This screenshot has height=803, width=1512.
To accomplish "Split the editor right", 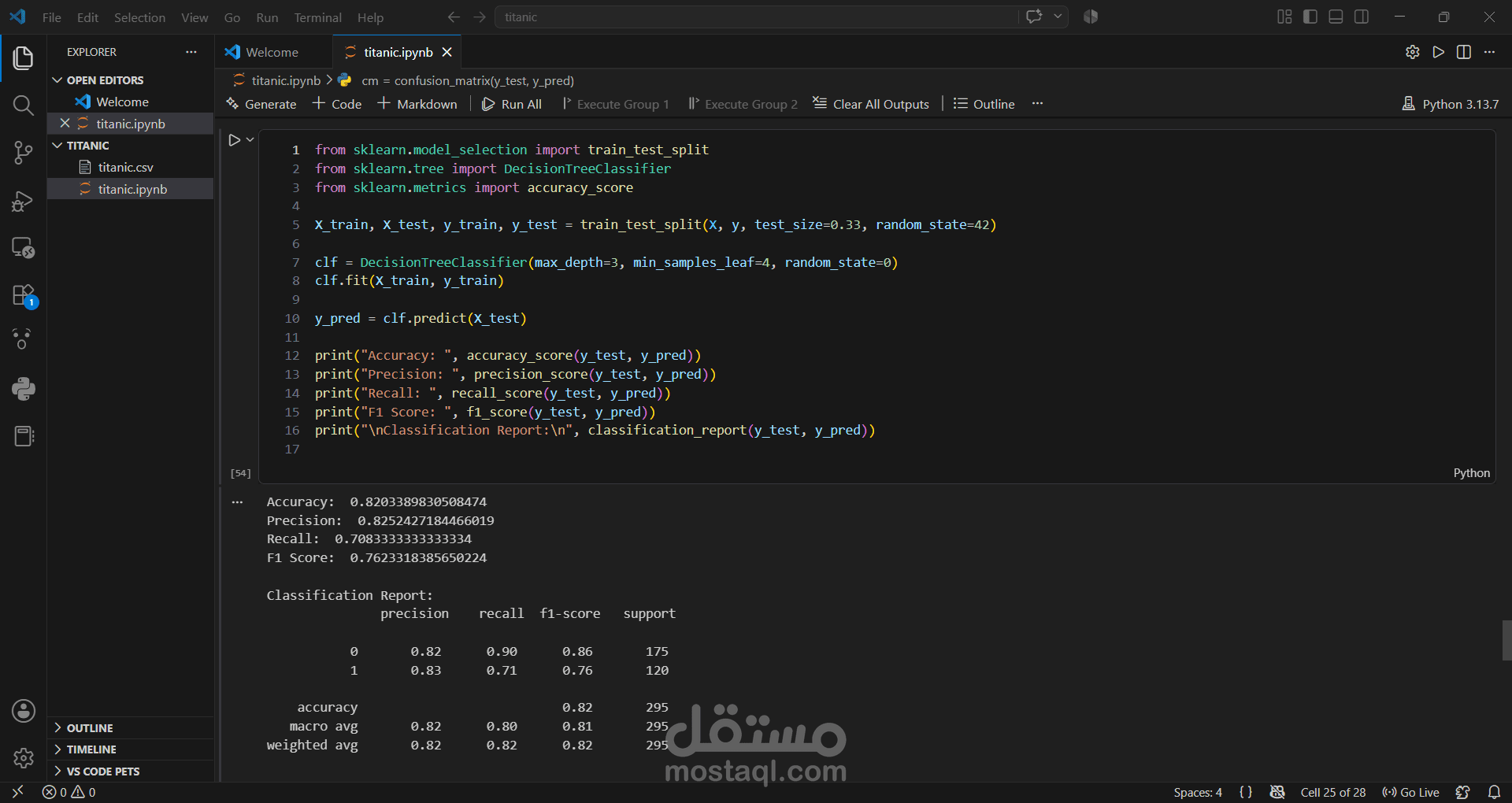I will tap(1464, 52).
